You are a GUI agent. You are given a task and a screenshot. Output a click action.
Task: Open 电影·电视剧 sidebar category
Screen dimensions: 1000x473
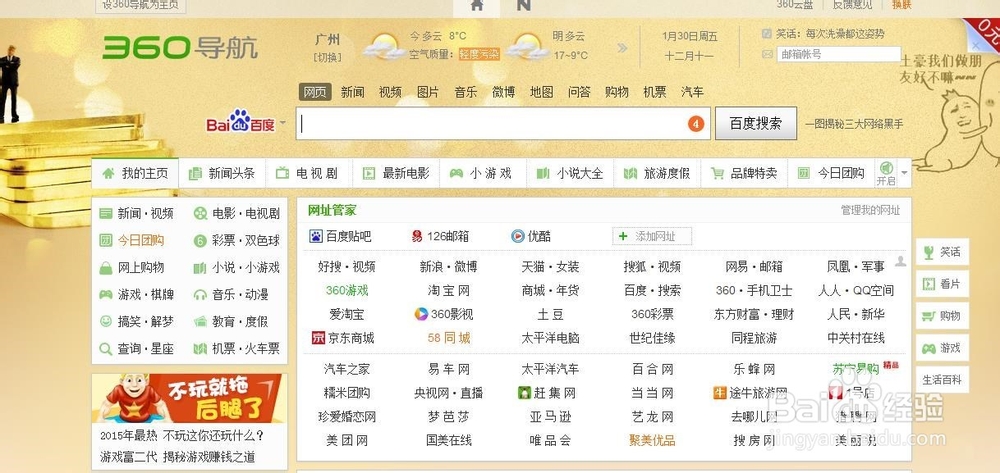pos(237,214)
